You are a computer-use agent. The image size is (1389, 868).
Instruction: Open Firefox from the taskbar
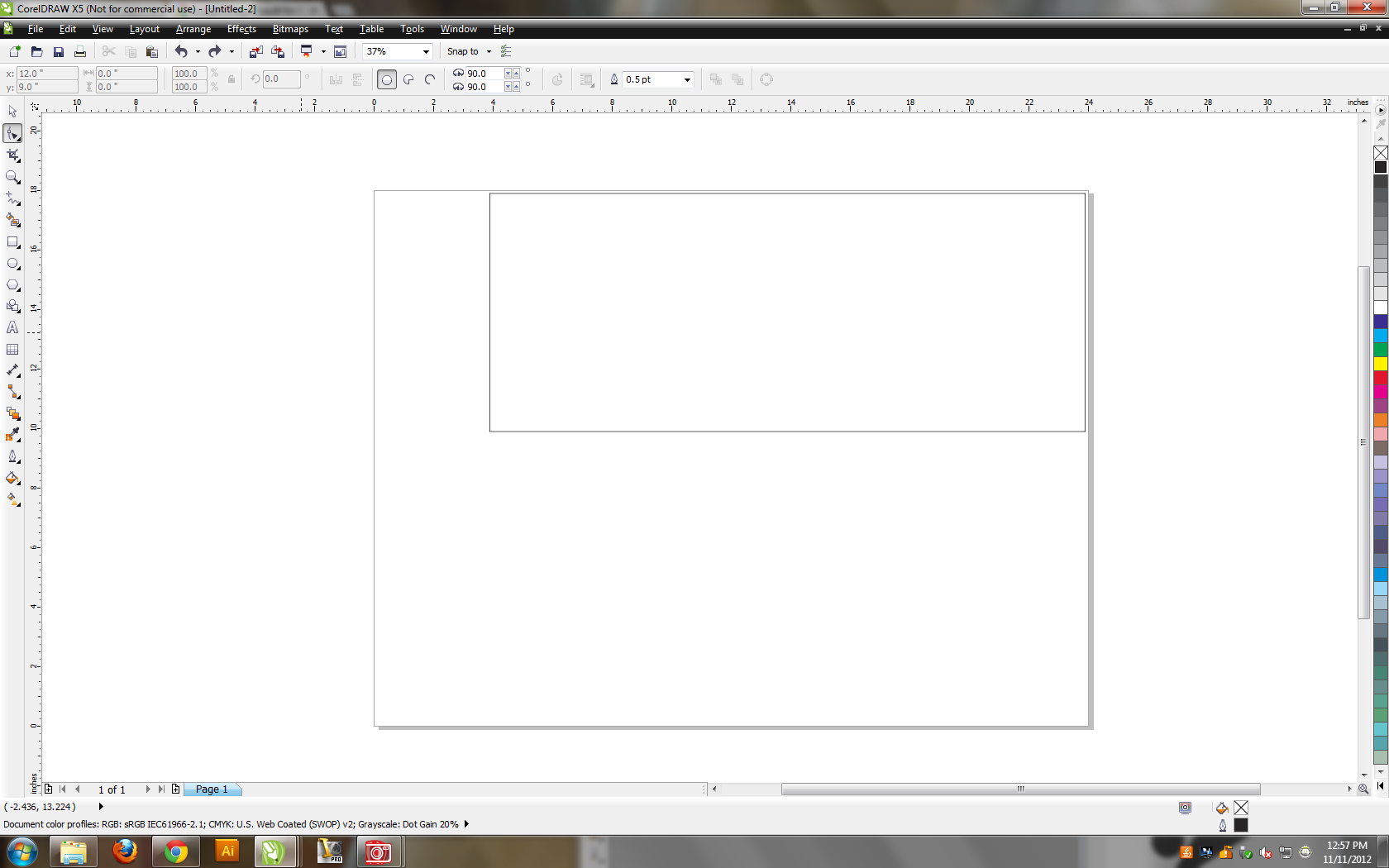pyautogui.click(x=125, y=851)
